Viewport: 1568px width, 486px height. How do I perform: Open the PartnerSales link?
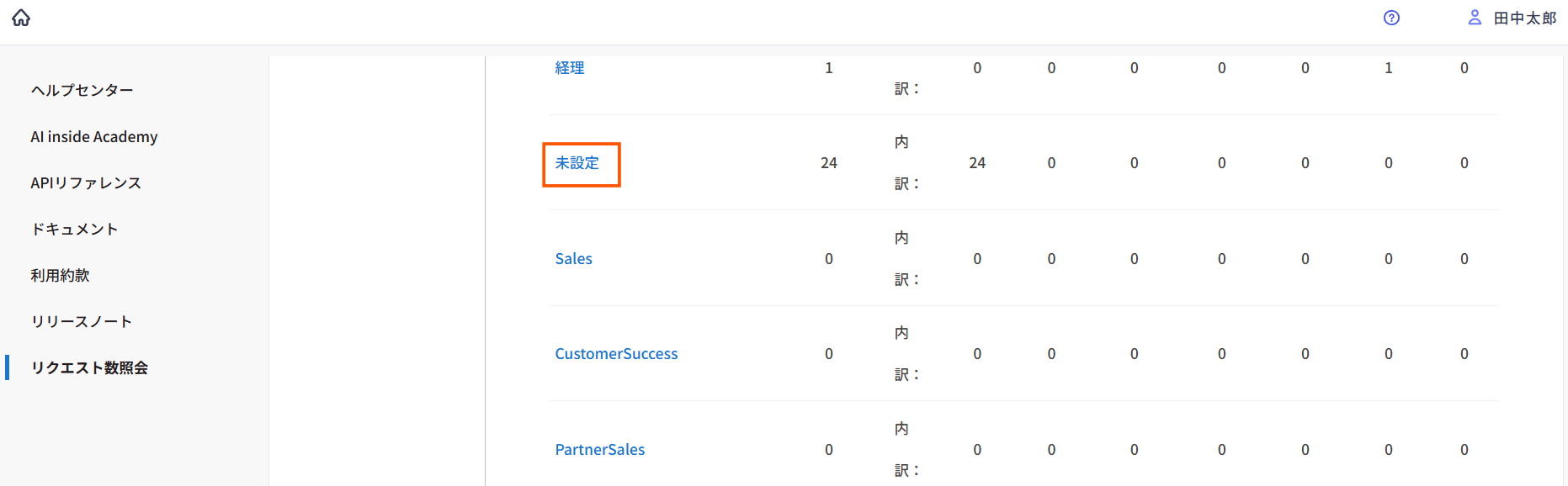600,450
